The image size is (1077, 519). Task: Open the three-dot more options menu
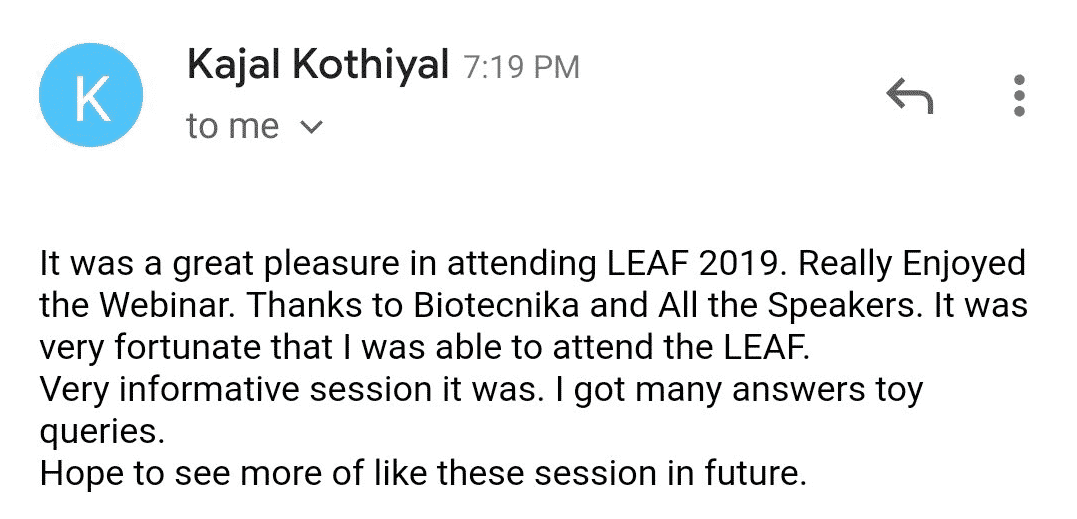pos(1019,95)
